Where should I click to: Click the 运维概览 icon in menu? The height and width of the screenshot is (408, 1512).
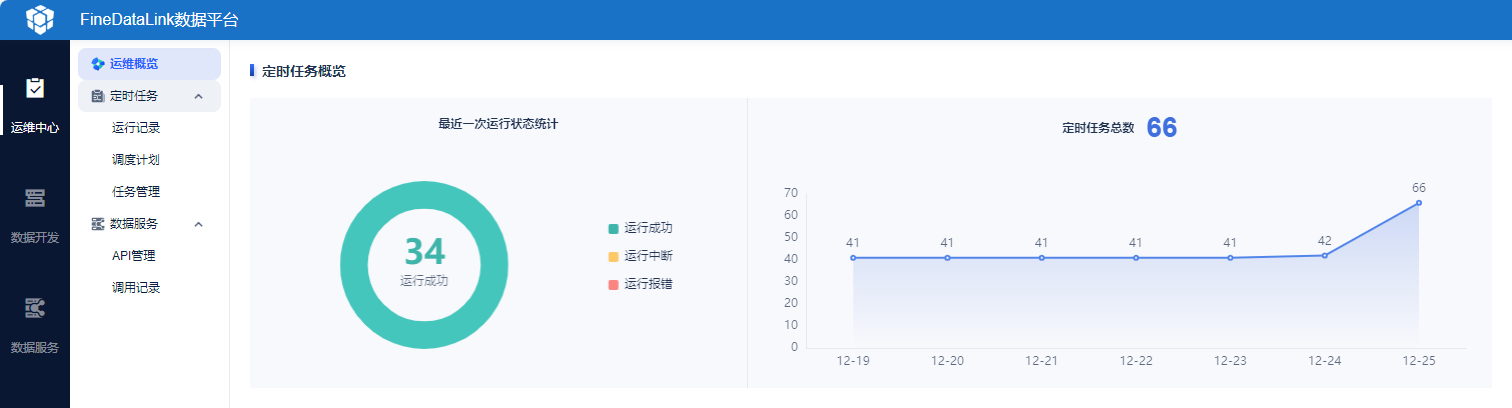(x=98, y=64)
